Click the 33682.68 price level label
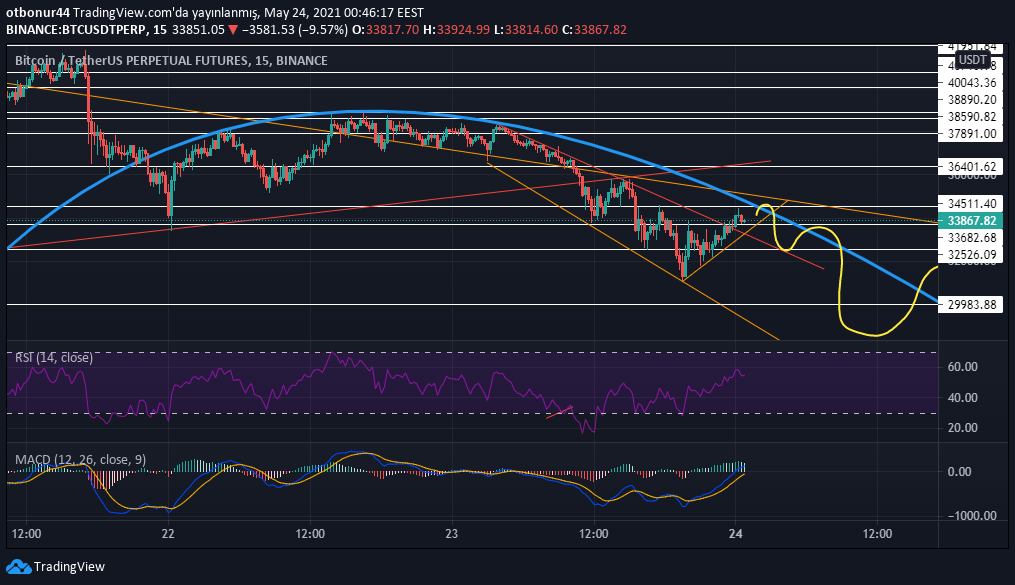 point(972,238)
